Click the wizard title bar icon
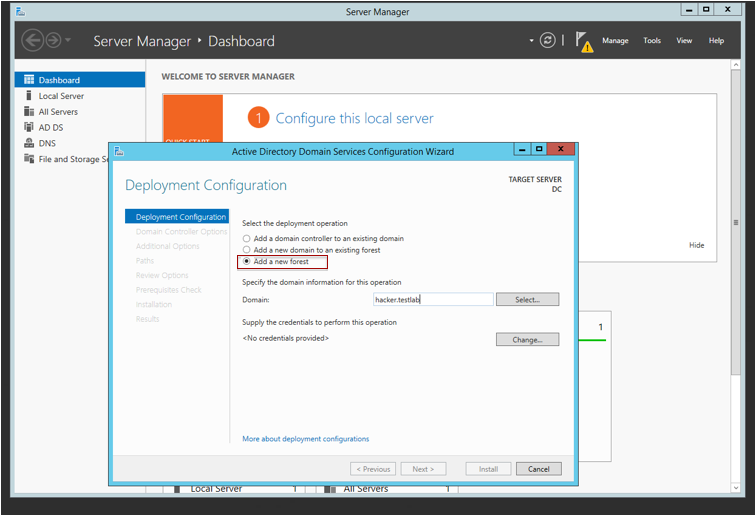Image resolution: width=756 pixels, height=516 pixels. click(119, 151)
